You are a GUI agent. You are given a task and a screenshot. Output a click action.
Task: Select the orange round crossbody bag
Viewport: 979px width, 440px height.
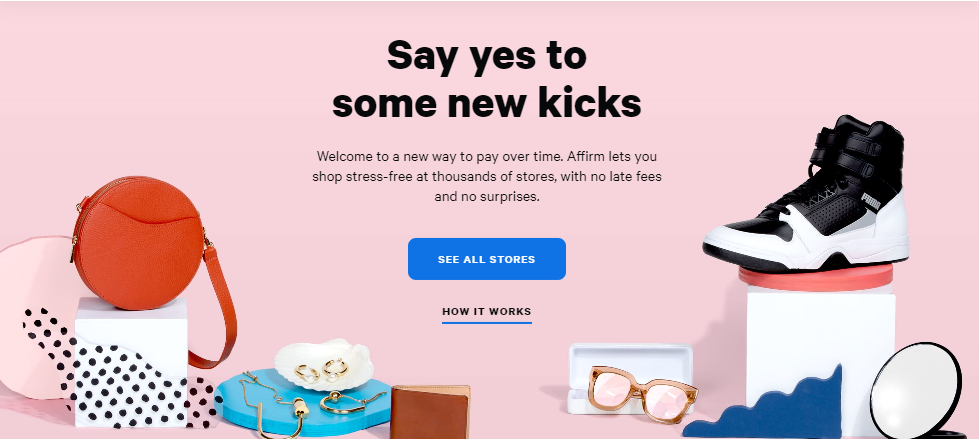[x=139, y=243]
